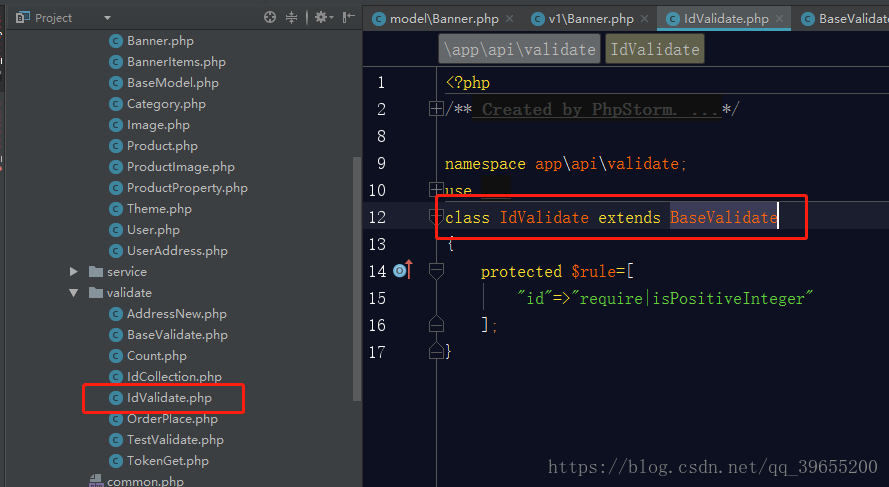This screenshot has width=889, height=487.
Task: Select BaseModel.php in the tree
Action: 173,83
